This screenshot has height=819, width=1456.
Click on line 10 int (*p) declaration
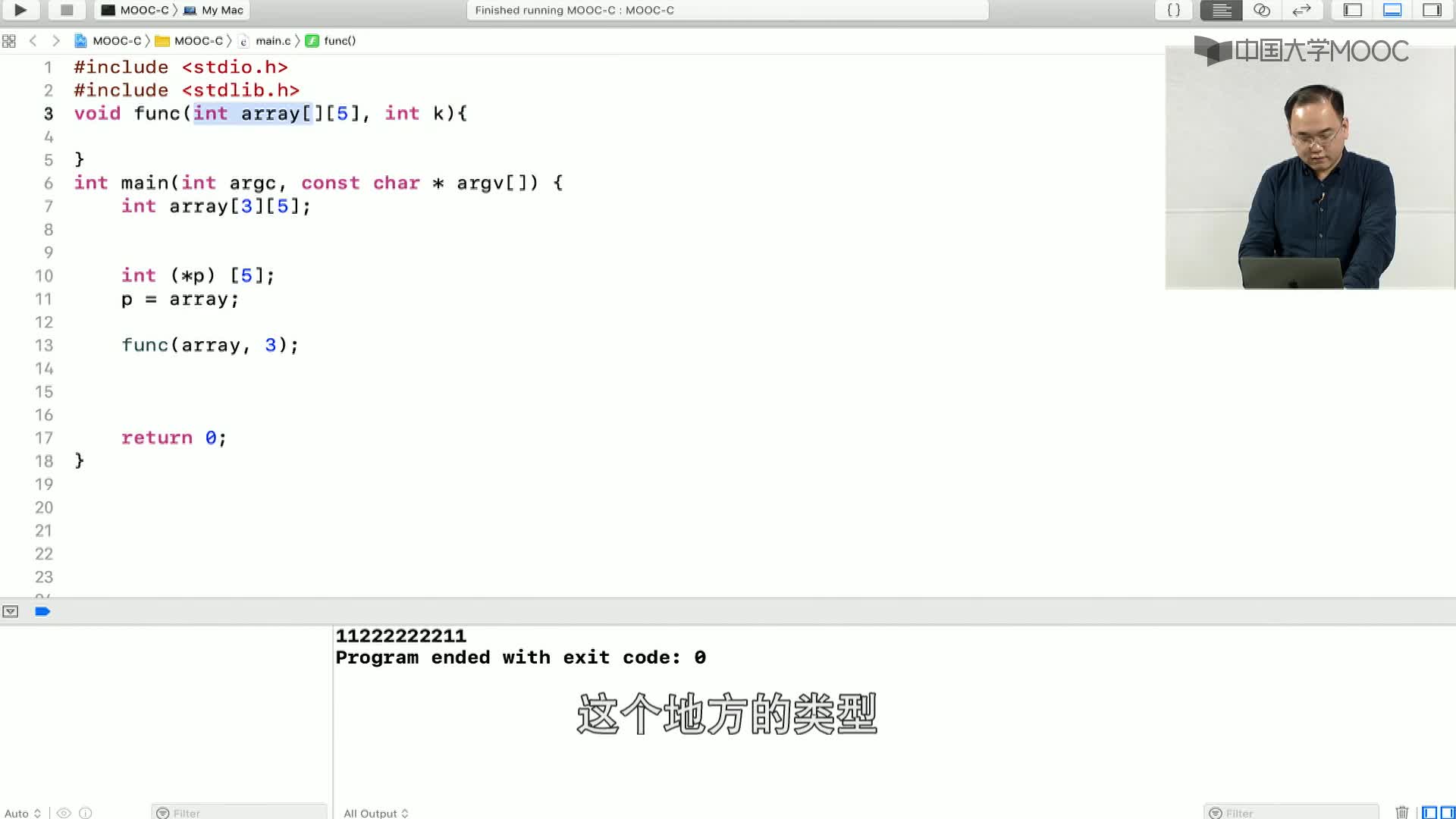[x=196, y=275]
